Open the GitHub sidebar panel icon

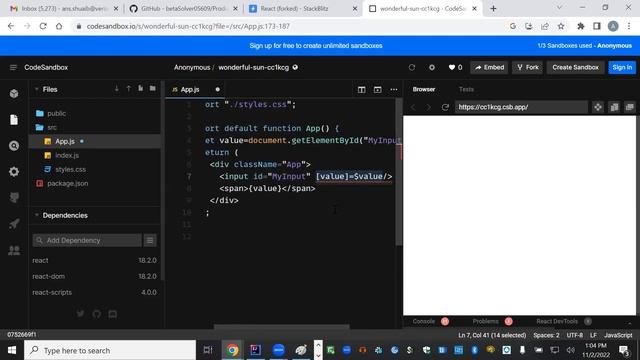click(14, 198)
